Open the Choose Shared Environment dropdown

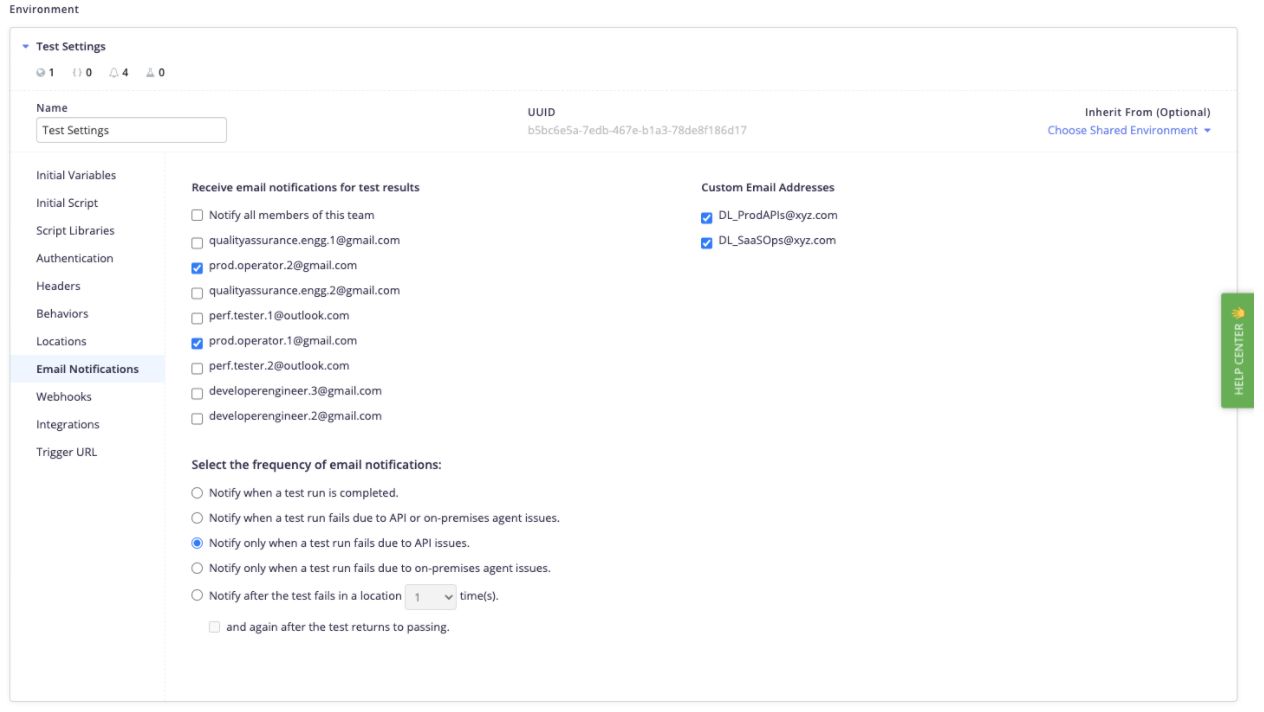pos(1129,130)
